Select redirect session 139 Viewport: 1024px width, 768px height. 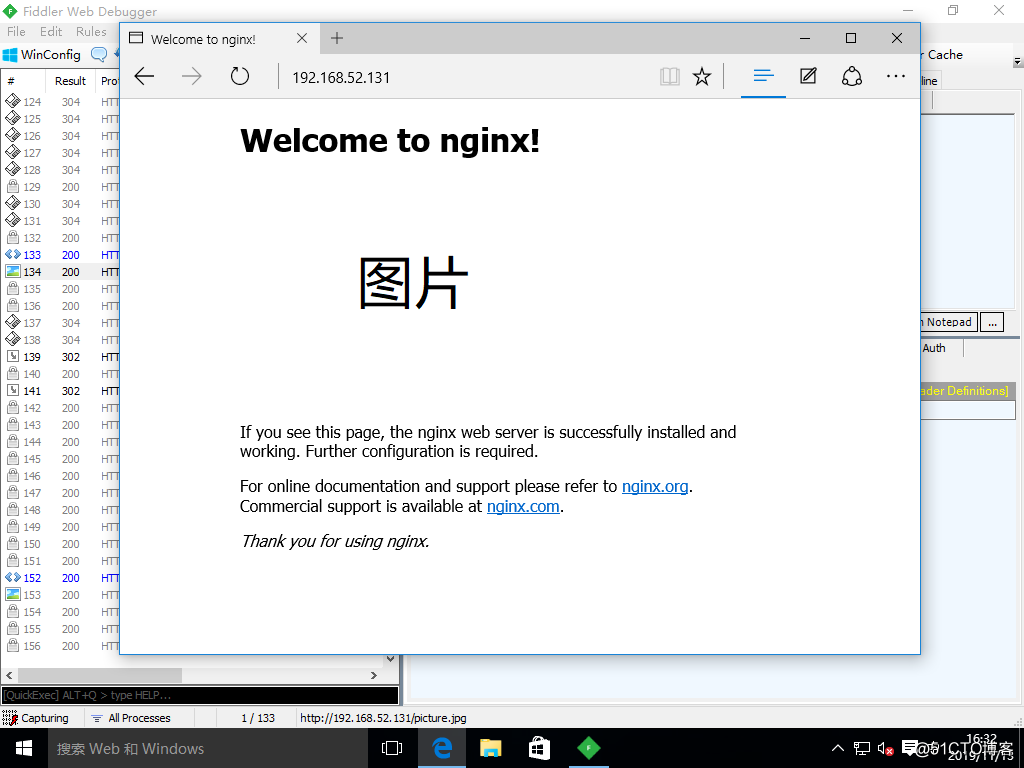coord(62,357)
